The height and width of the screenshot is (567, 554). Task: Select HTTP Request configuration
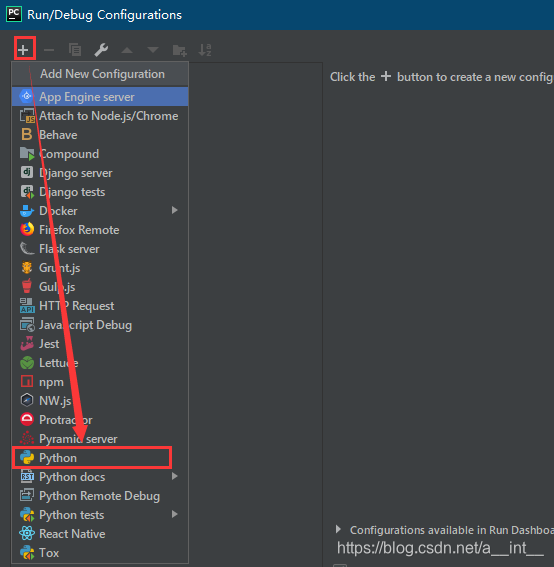[100, 306]
